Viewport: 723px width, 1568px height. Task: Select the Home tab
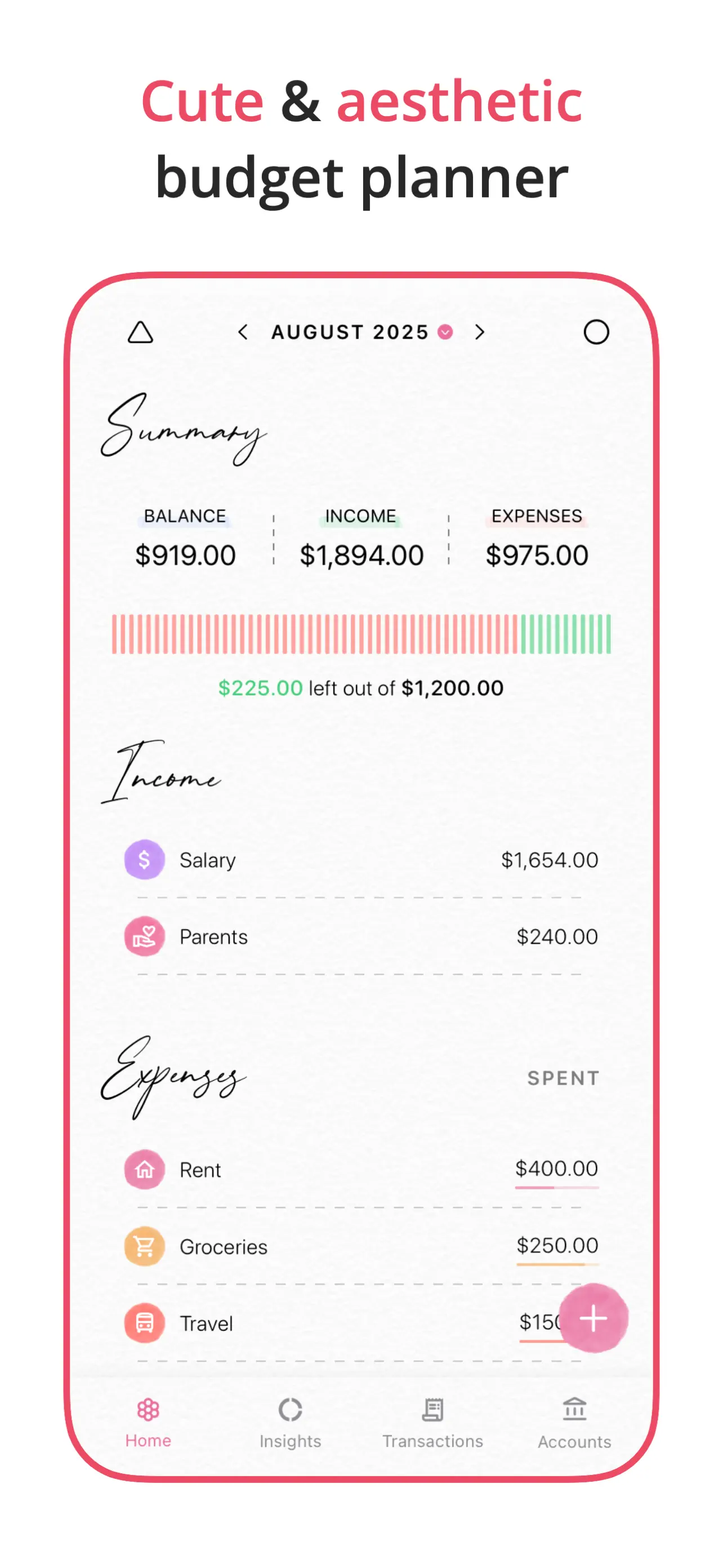click(148, 1423)
